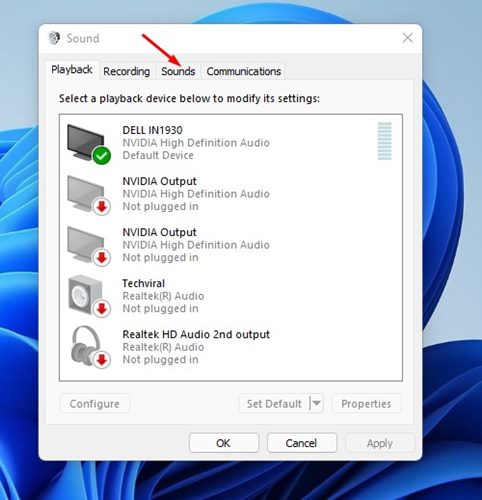Select the DELL IN1930 device name
This screenshot has height=500, width=482.
click(152, 130)
